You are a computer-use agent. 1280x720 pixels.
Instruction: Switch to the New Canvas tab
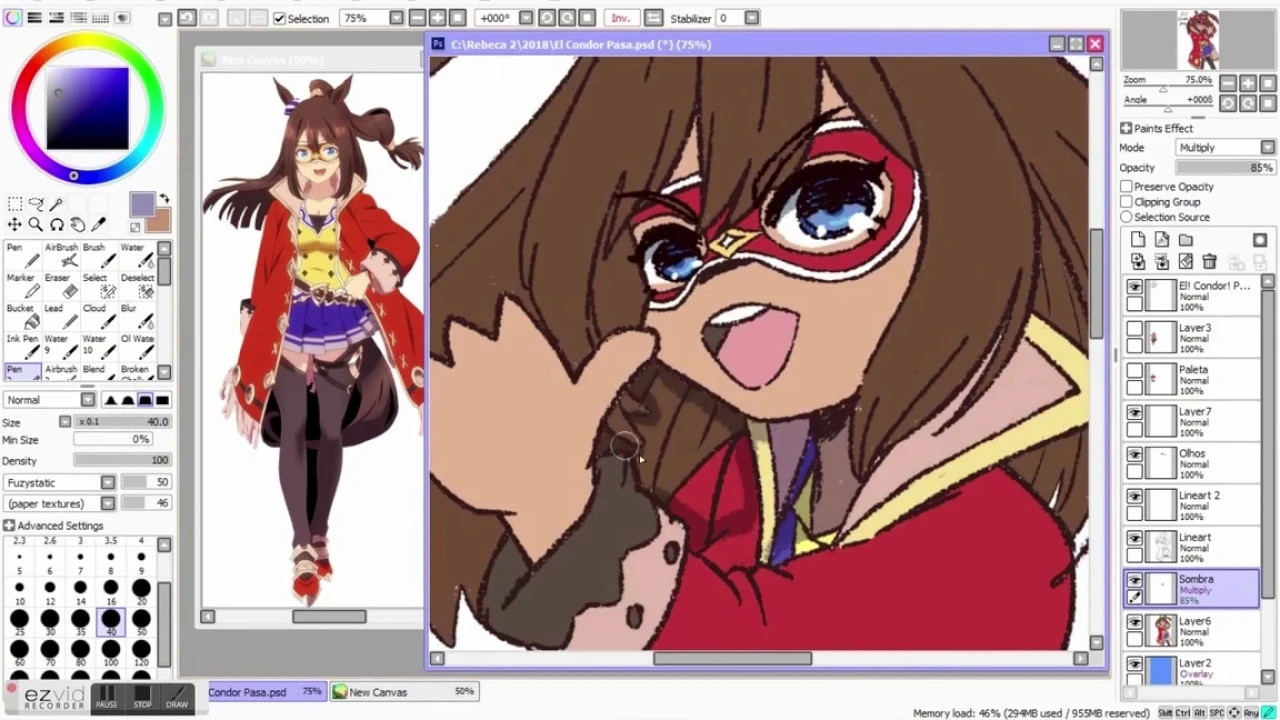tap(404, 692)
